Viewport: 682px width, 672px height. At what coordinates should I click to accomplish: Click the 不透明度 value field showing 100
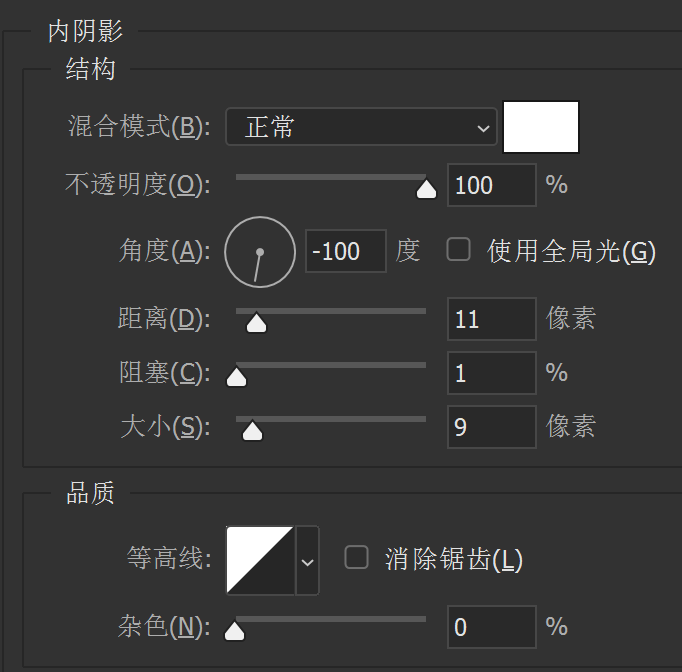[x=491, y=185]
